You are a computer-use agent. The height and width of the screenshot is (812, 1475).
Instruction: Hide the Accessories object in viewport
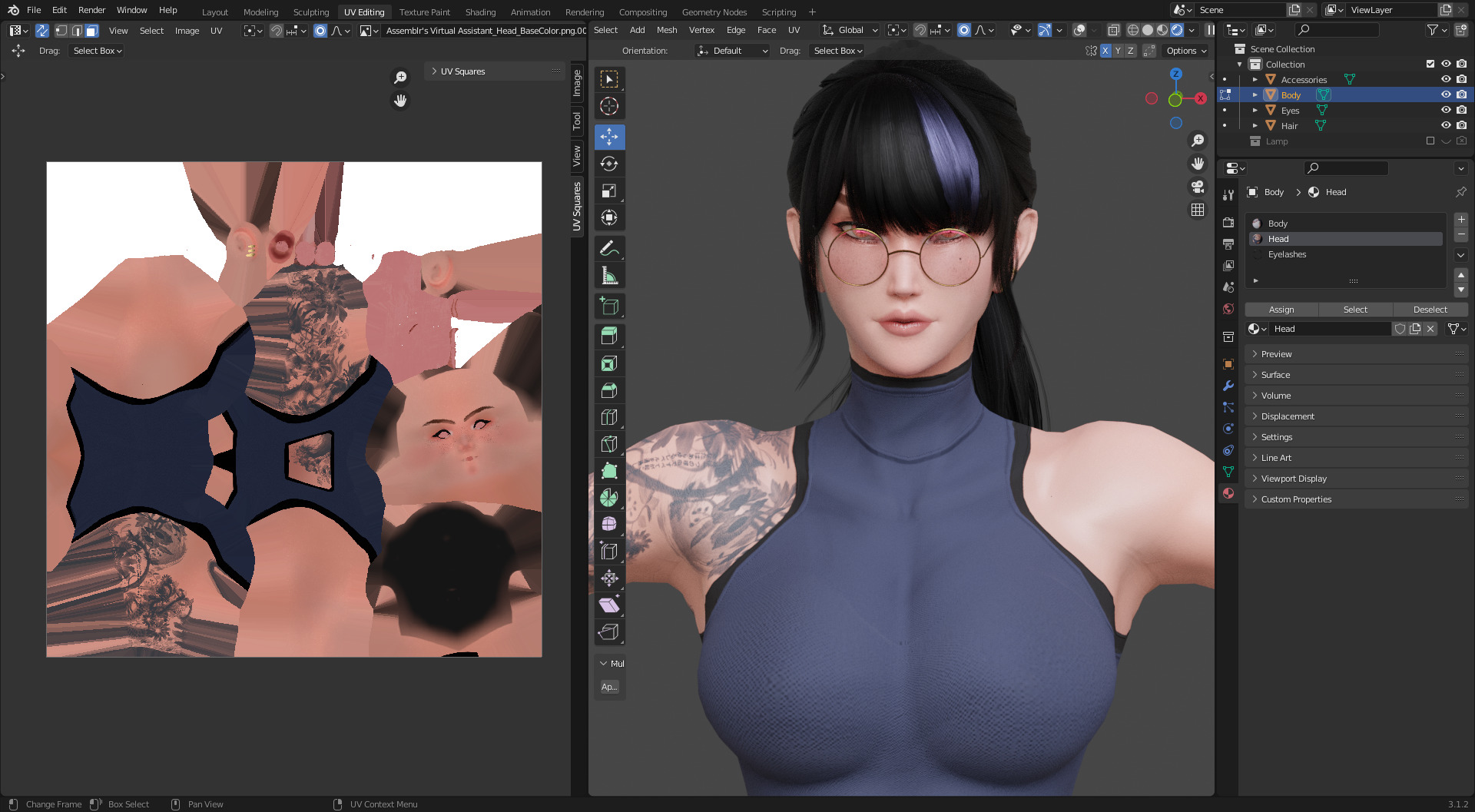(x=1446, y=79)
